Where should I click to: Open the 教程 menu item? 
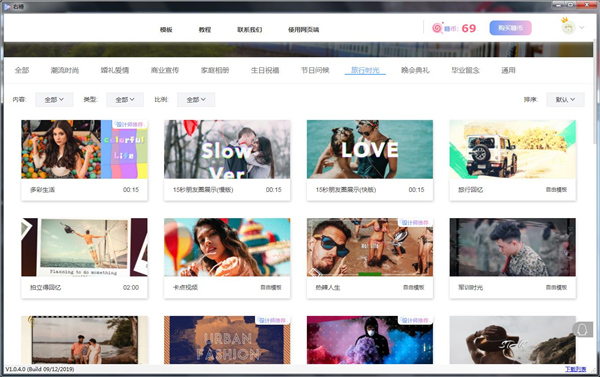coord(205,29)
